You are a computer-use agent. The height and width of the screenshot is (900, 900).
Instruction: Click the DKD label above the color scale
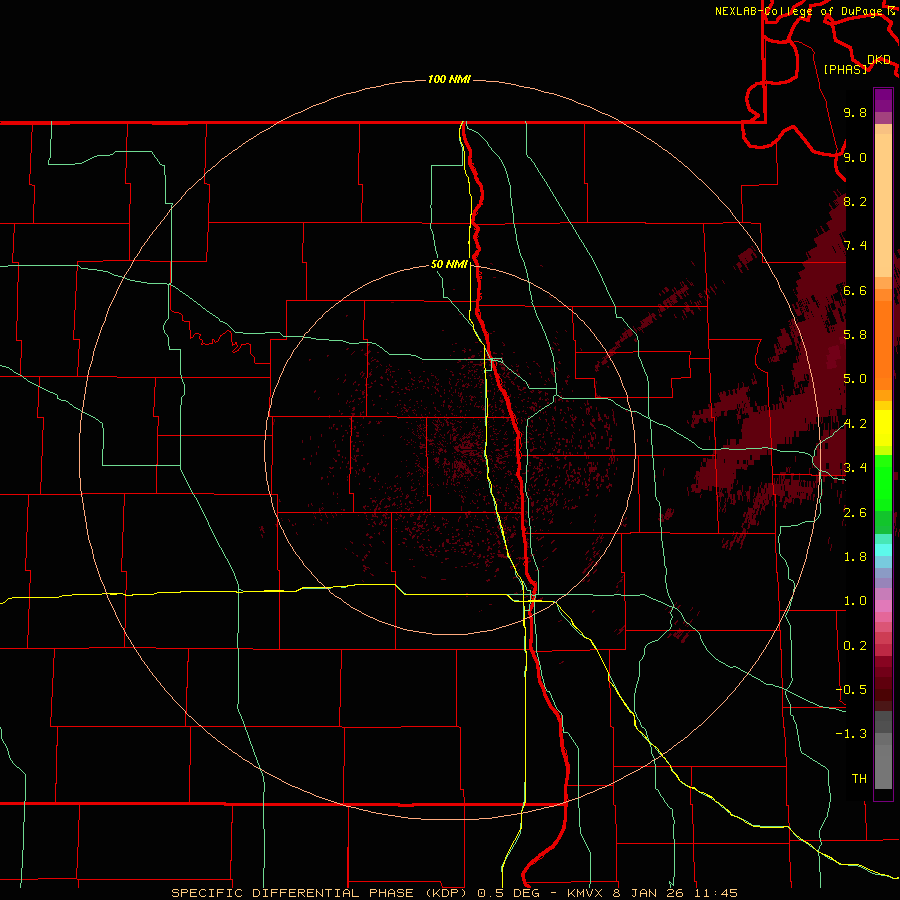tap(879, 60)
